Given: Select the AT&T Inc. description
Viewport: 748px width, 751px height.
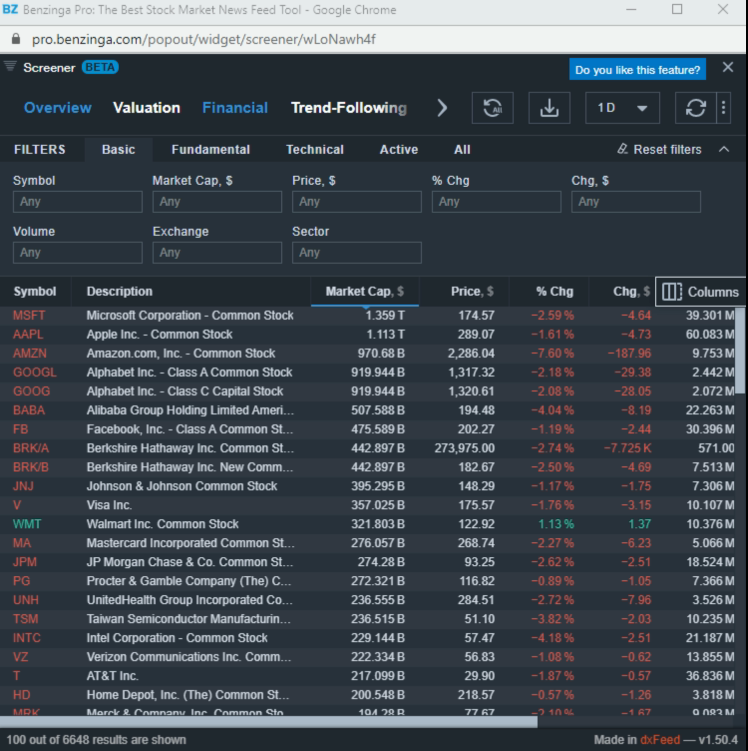Looking at the screenshot, I should point(112,676).
